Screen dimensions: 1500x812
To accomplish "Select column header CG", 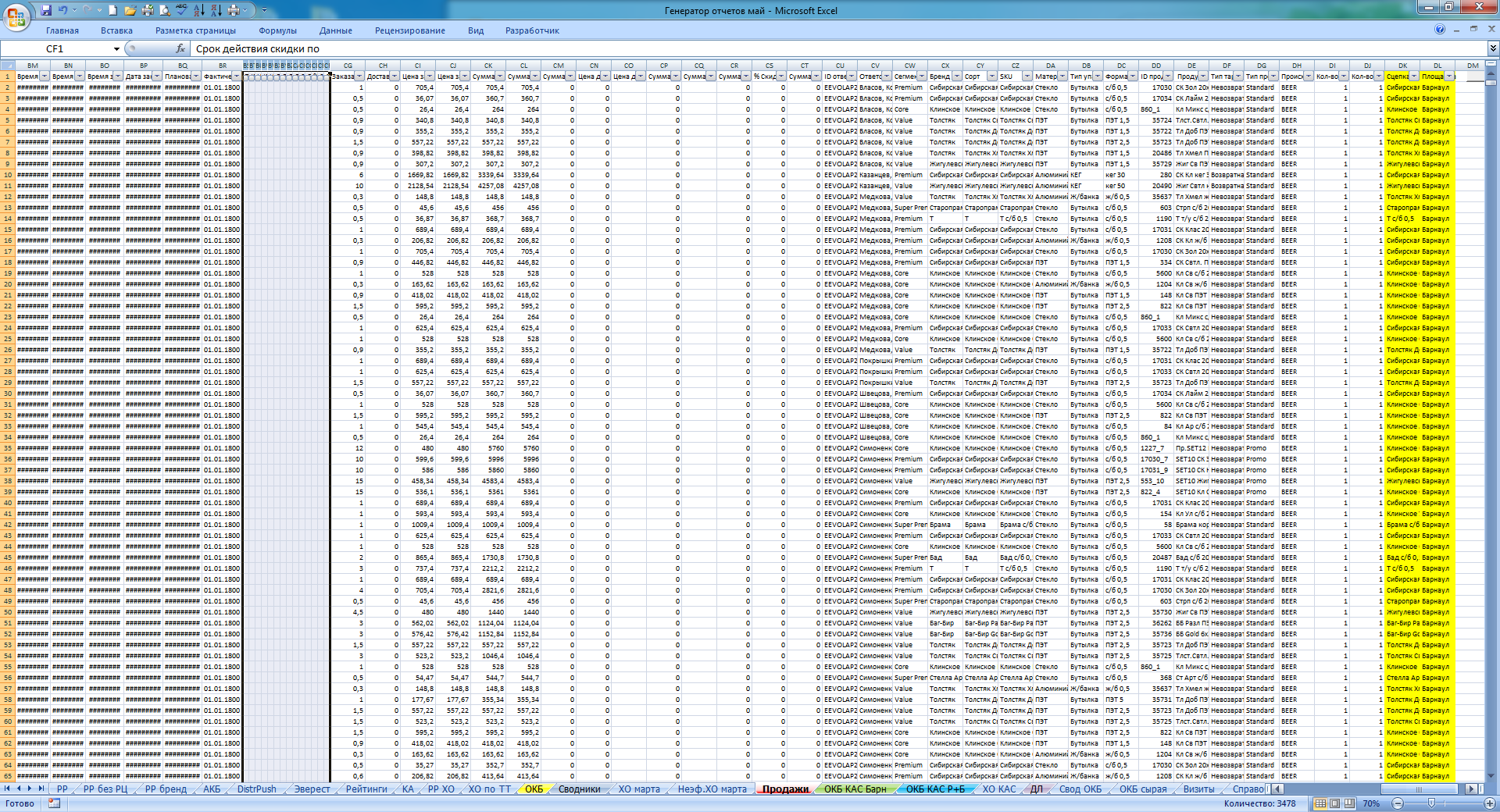I will tap(348, 66).
